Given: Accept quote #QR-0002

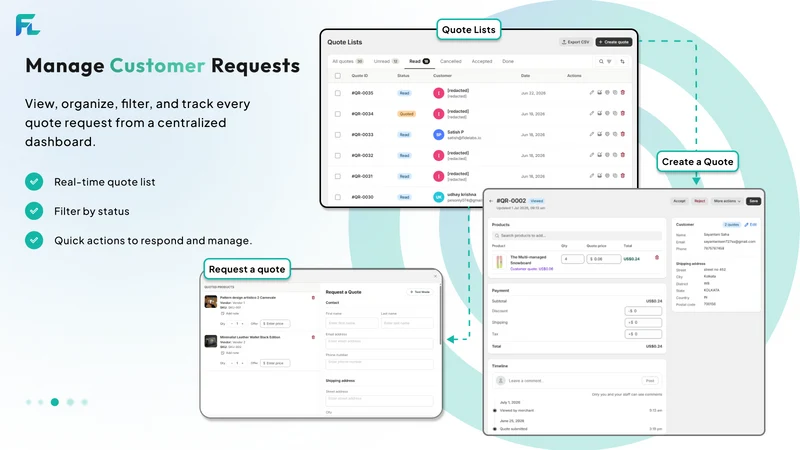Looking at the screenshot, I should 679,201.
